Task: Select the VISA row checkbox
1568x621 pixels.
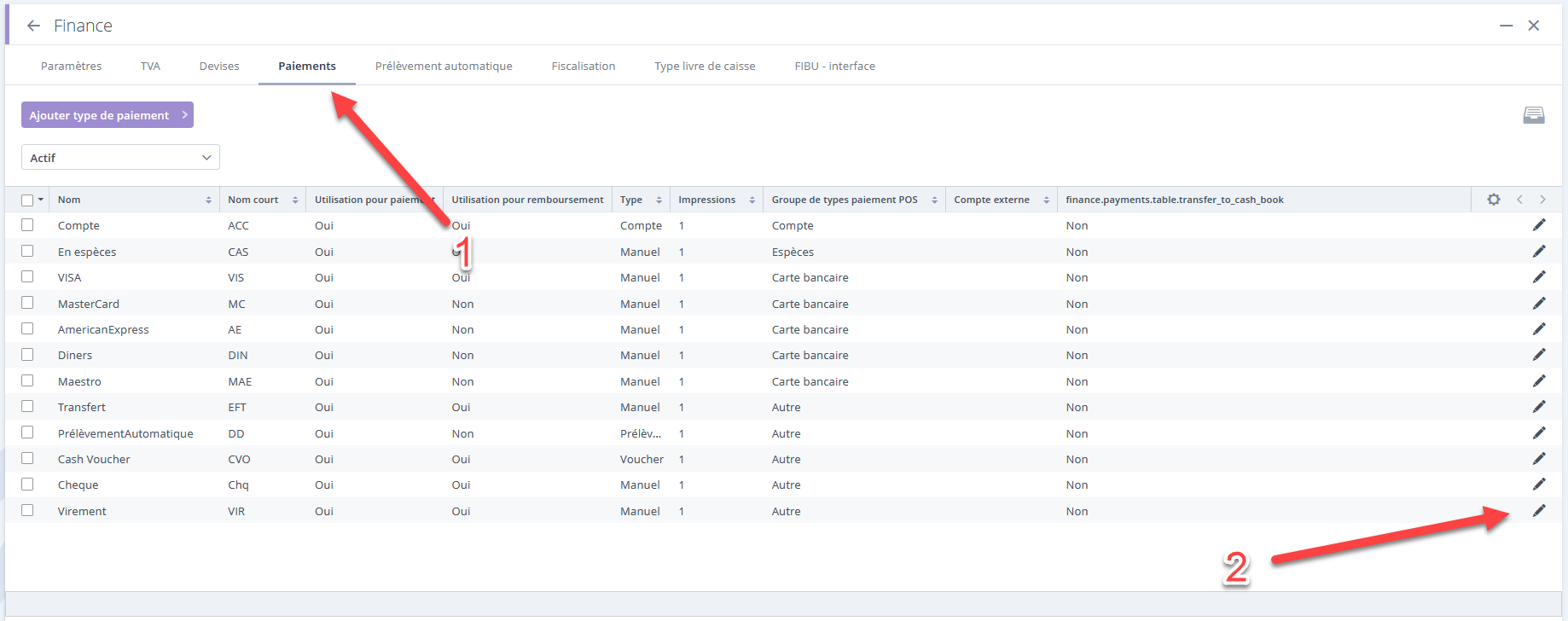Action: coord(27,277)
